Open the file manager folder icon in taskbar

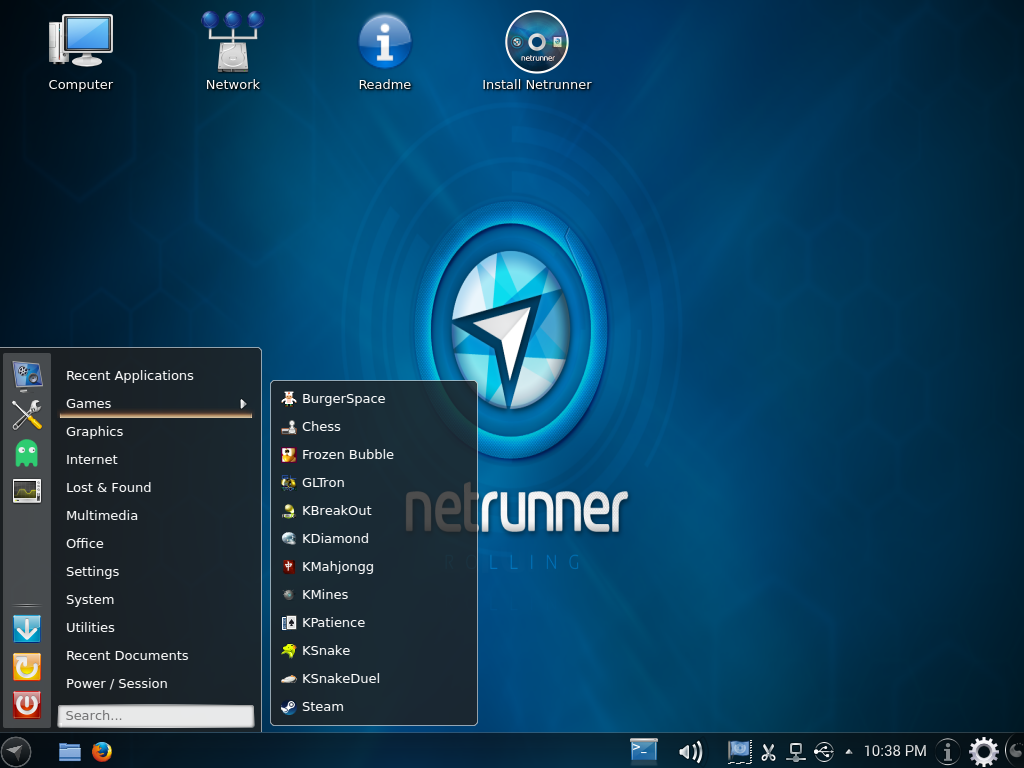pos(70,752)
